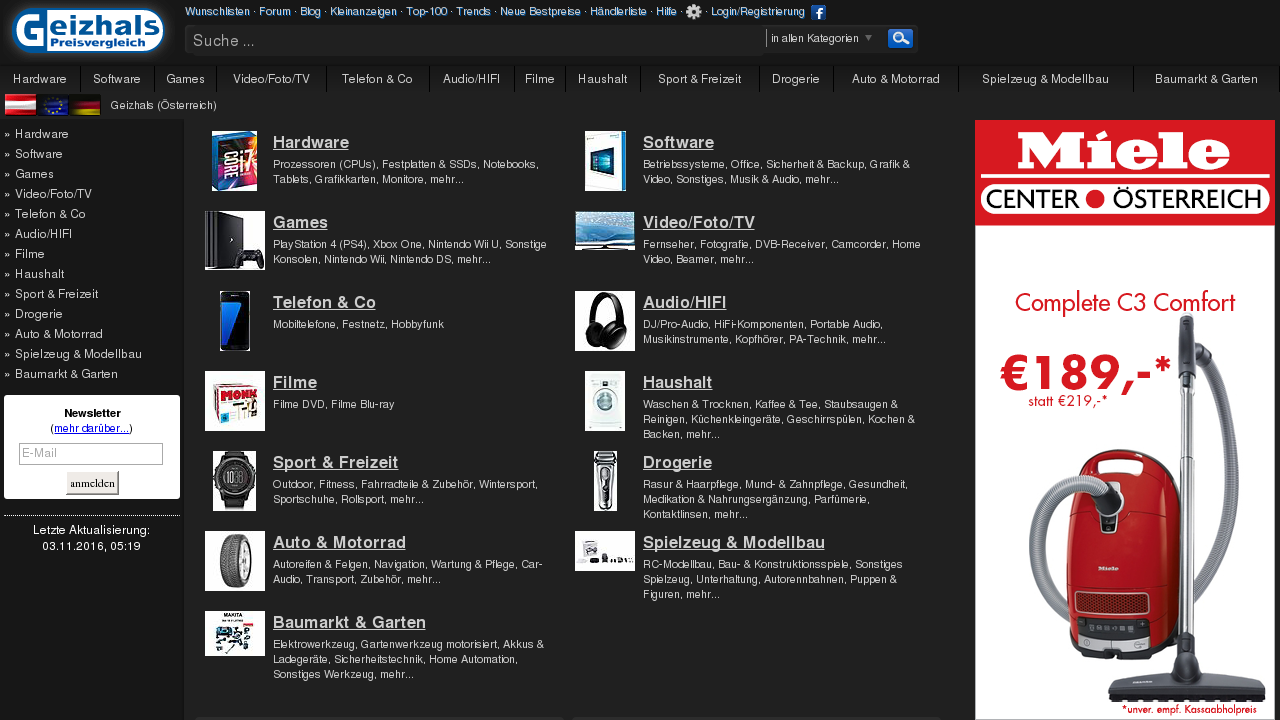Open the settings gear icon
The width and height of the screenshot is (1280, 720).
tap(693, 12)
